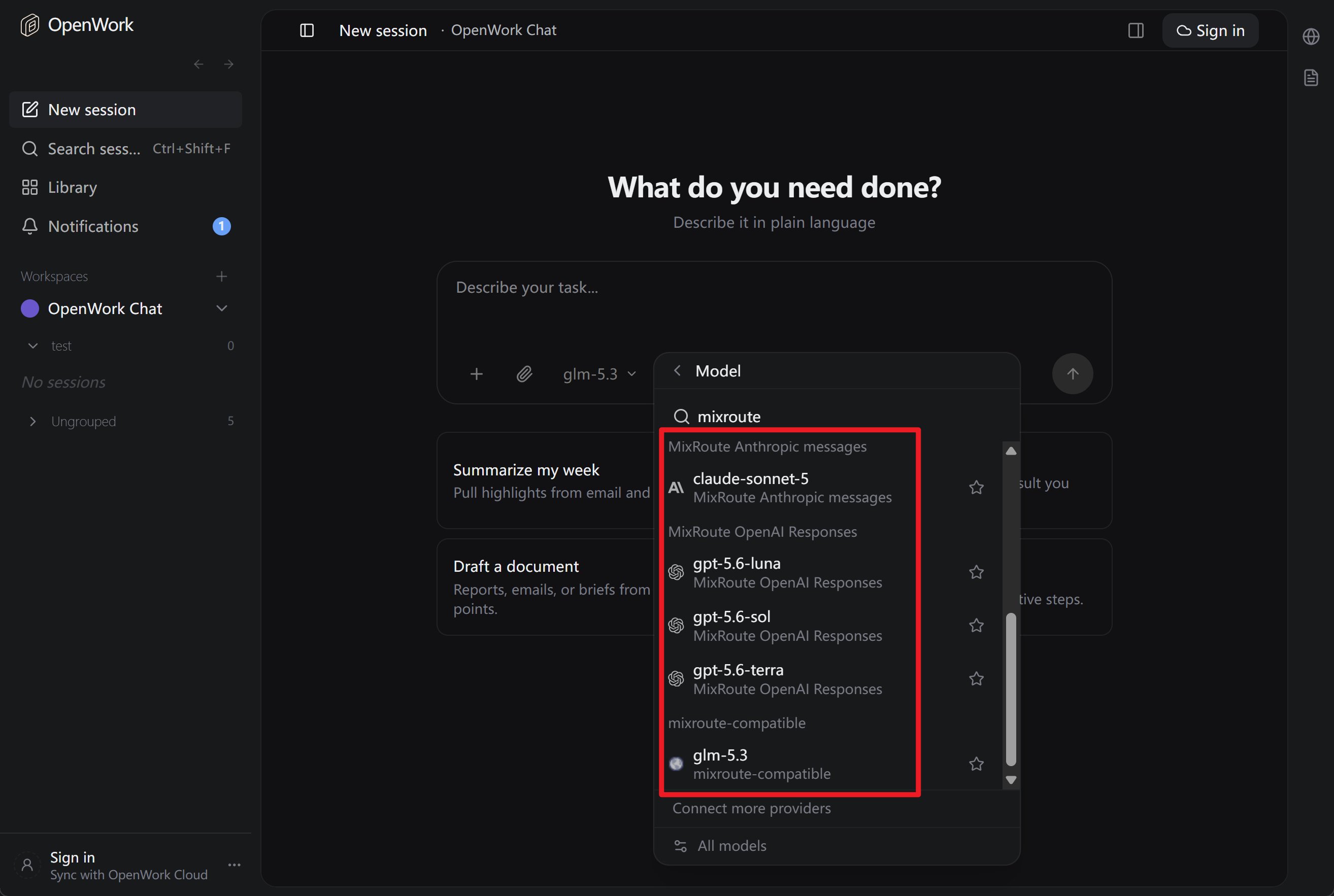This screenshot has width=1334, height=896.
Task: Open the document icon on right rail
Action: [1311, 78]
